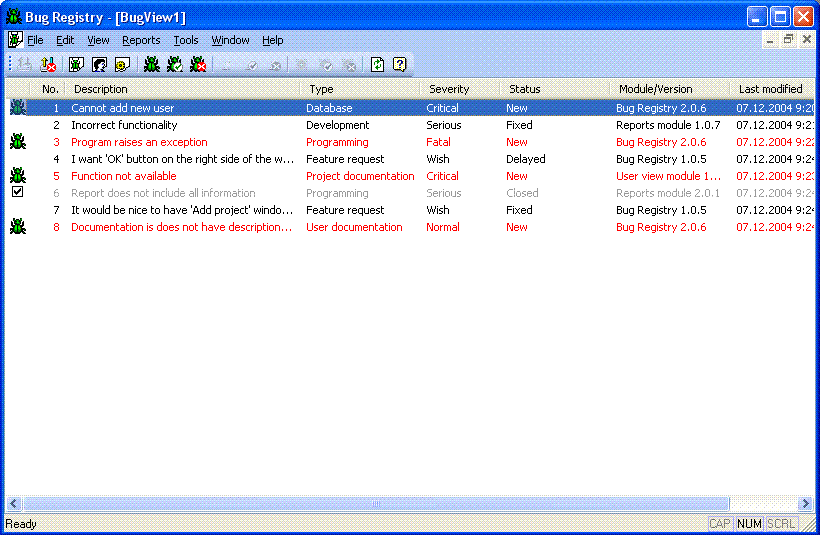Click the plain green bug toolbar icon
The height and width of the screenshot is (535, 820).
pyautogui.click(x=152, y=65)
